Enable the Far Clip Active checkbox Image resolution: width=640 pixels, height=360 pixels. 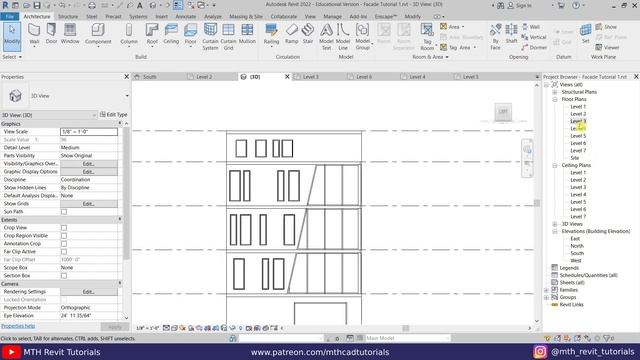(64, 251)
